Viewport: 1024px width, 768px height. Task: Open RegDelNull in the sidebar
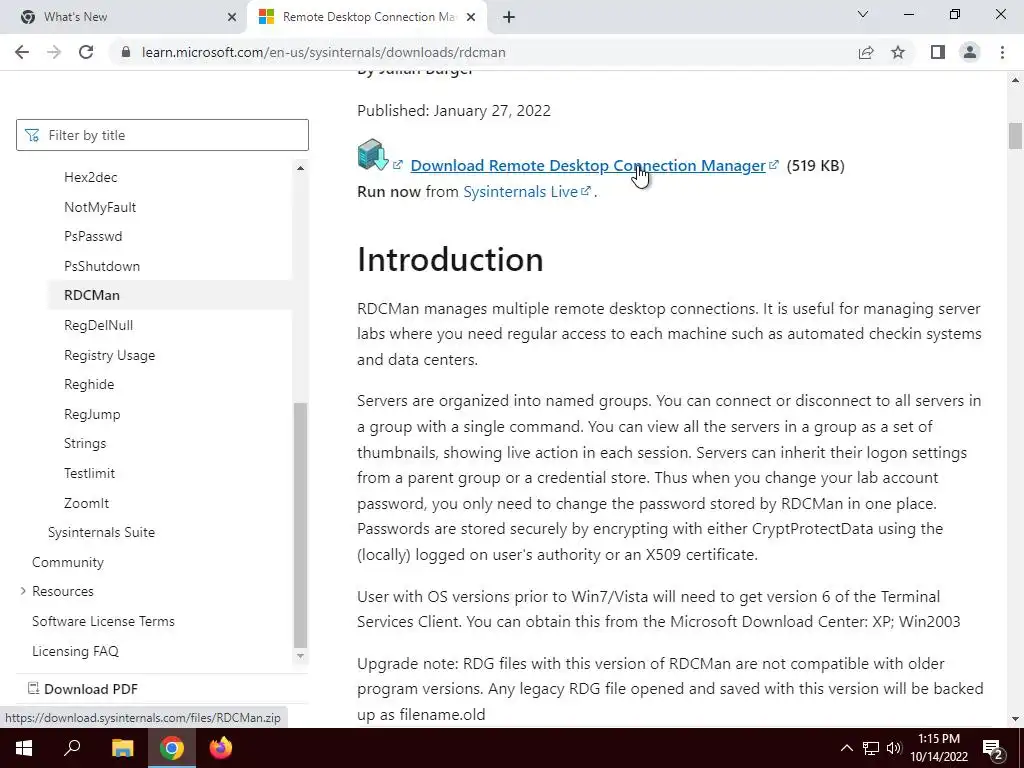(98, 325)
